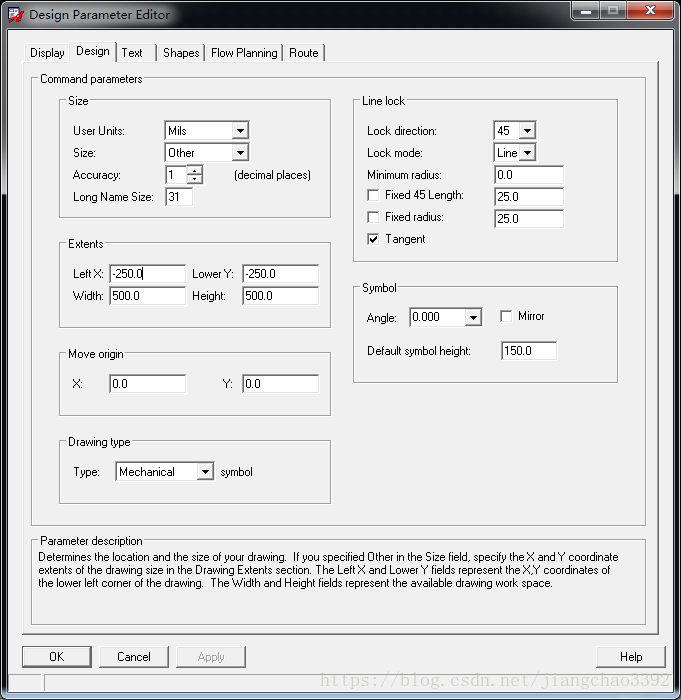Decrease Accuracy with the down spinner arrow
The image size is (681, 700).
pos(194,180)
